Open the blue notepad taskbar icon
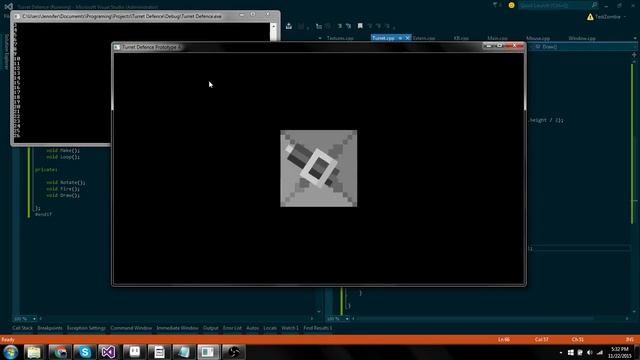Screen dimensions: 640x360 tap(183, 352)
